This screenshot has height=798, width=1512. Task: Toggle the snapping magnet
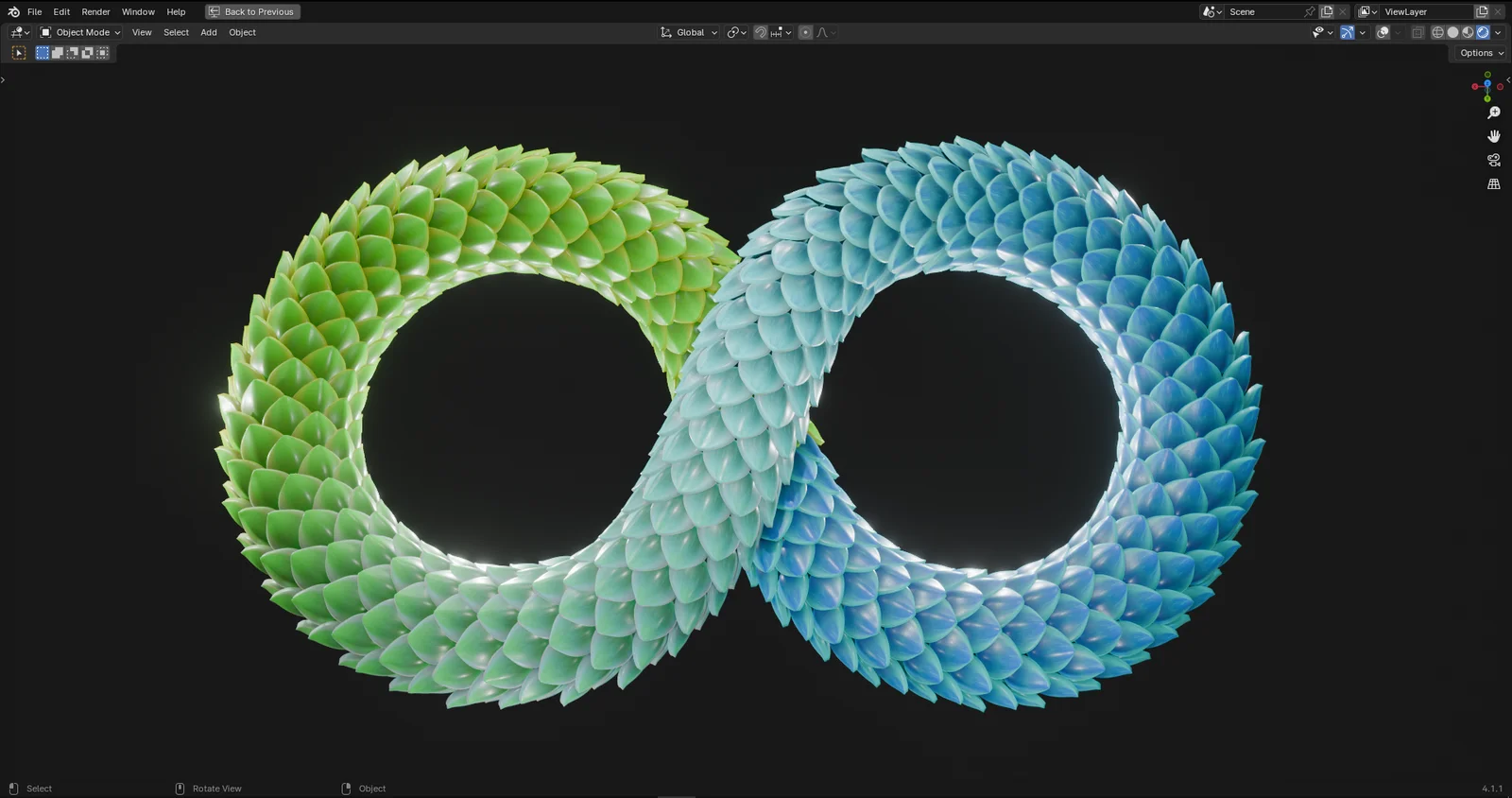(x=761, y=32)
